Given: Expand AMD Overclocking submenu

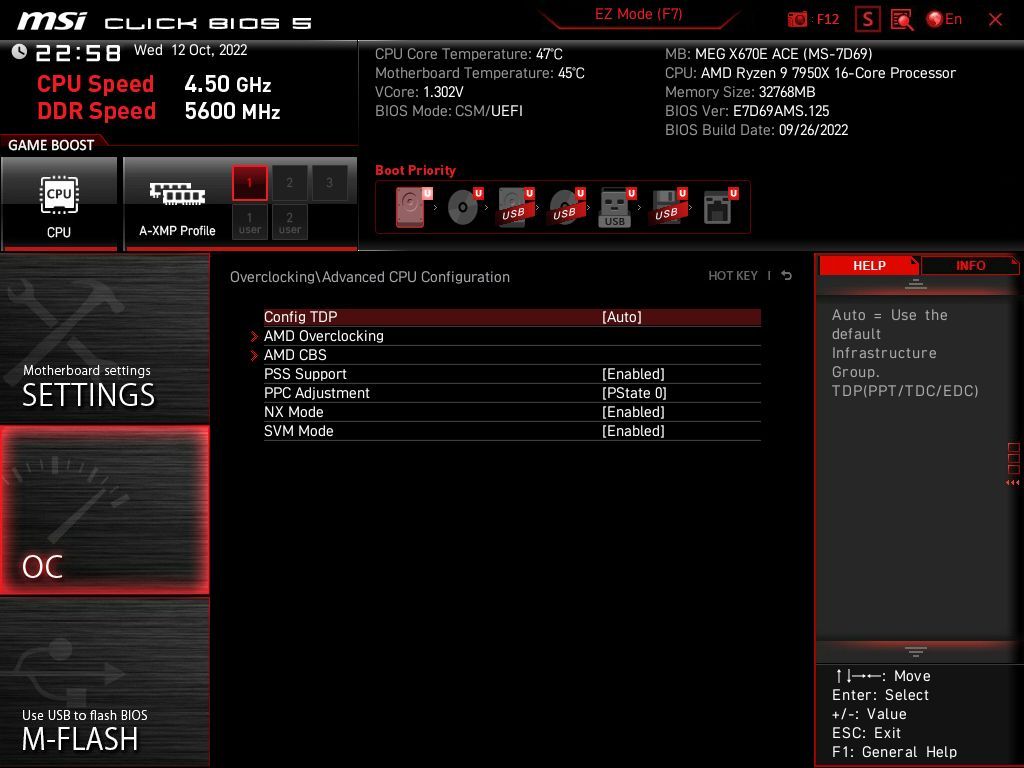Looking at the screenshot, I should click(512, 336).
